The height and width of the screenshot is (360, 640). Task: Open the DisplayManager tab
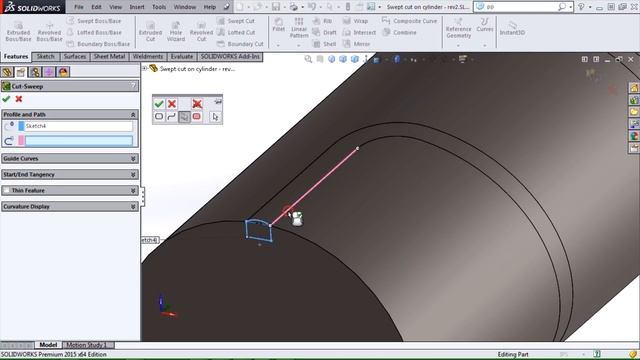click(x=63, y=72)
